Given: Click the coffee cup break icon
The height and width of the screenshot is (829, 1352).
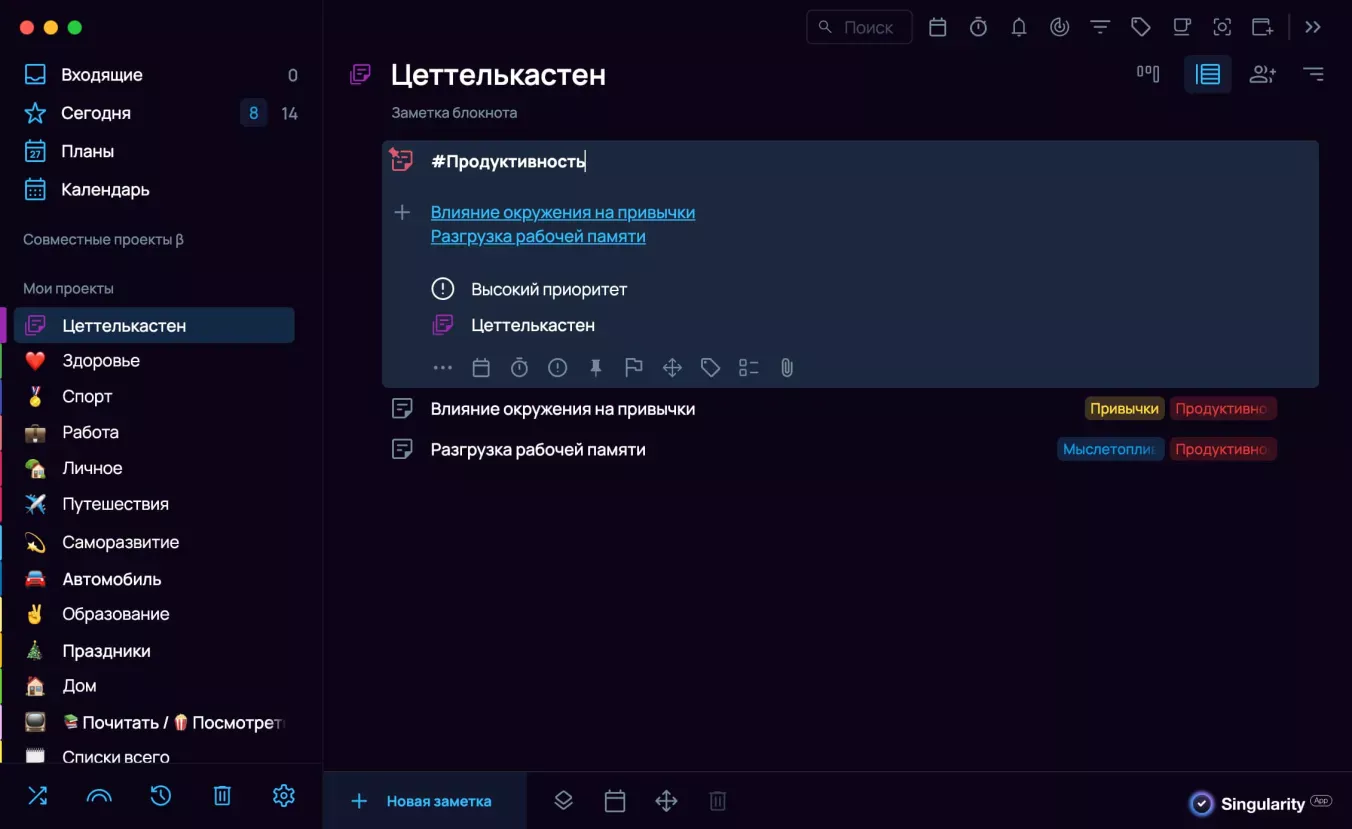Looking at the screenshot, I should coord(1181,27).
